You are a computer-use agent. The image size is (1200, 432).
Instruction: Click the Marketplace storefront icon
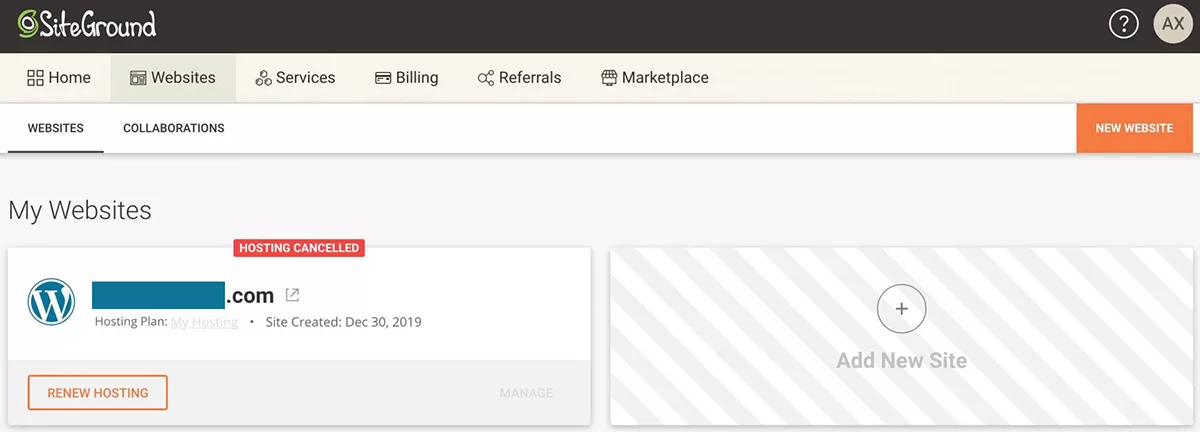click(x=609, y=78)
